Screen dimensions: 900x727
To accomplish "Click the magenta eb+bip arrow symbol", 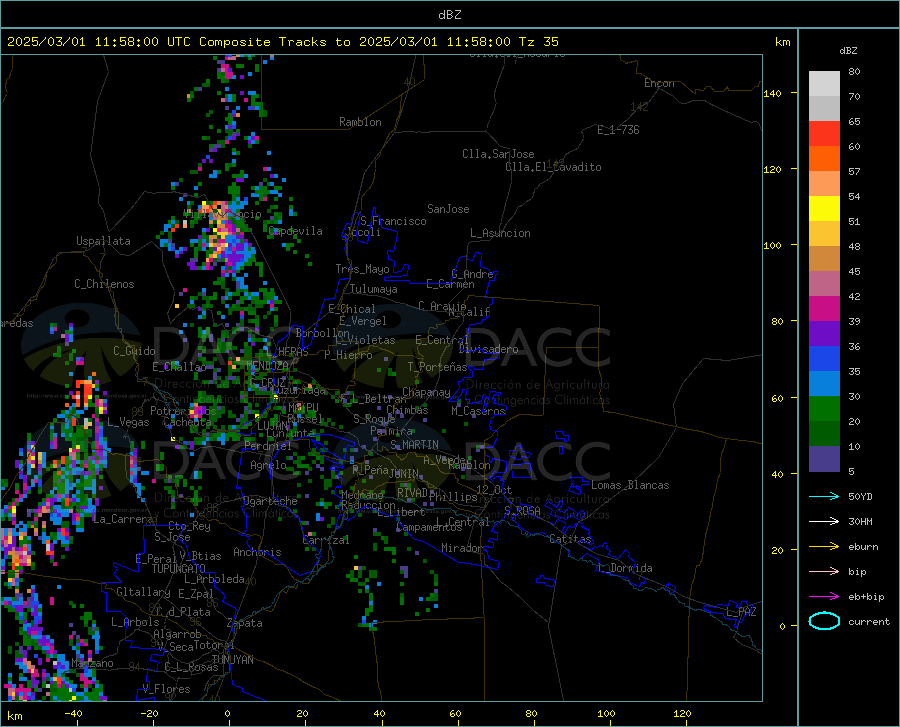I will pos(824,597).
